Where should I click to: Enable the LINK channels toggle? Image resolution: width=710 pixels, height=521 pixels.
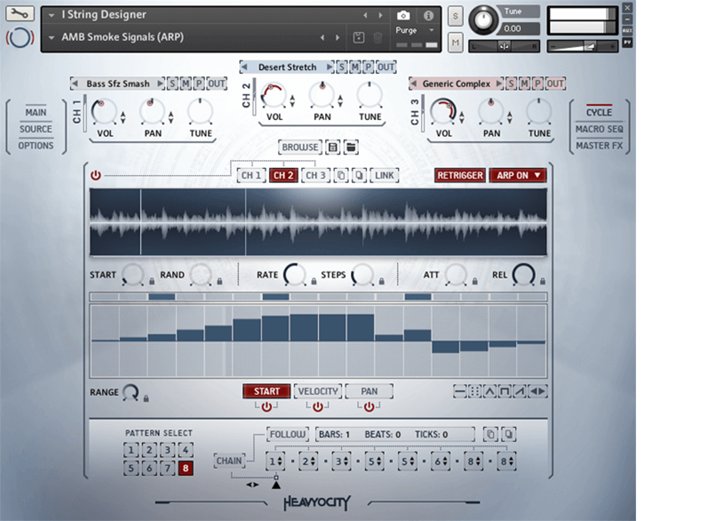(383, 175)
